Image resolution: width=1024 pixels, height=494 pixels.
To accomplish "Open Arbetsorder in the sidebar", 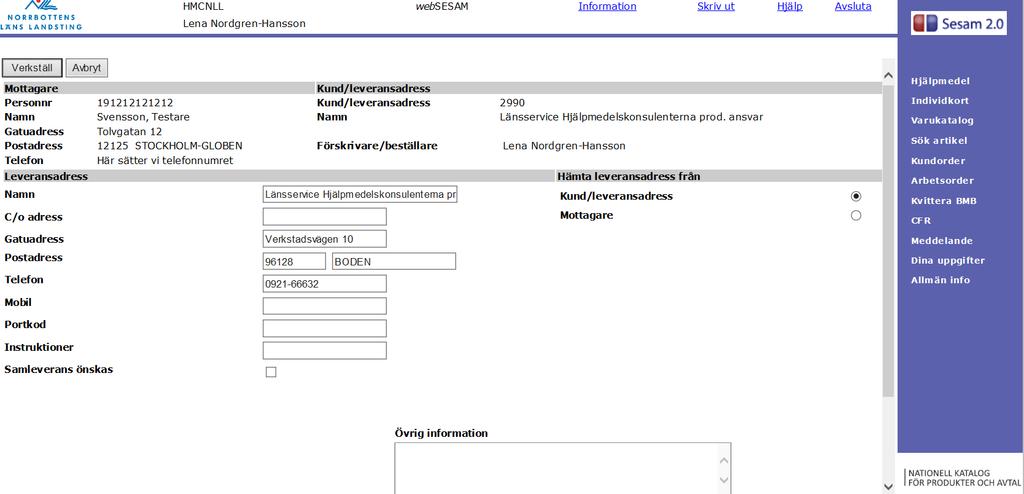I will (942, 180).
